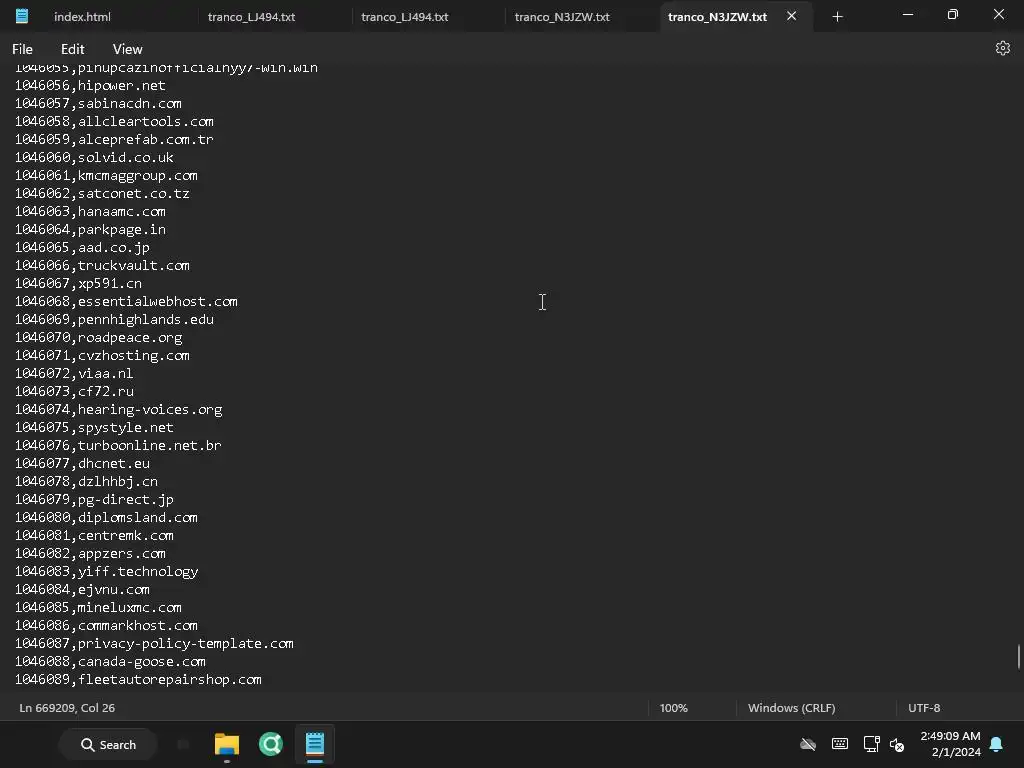This screenshot has width=1024, height=768.
Task: Open notifications bell icon
Action: click(996, 744)
